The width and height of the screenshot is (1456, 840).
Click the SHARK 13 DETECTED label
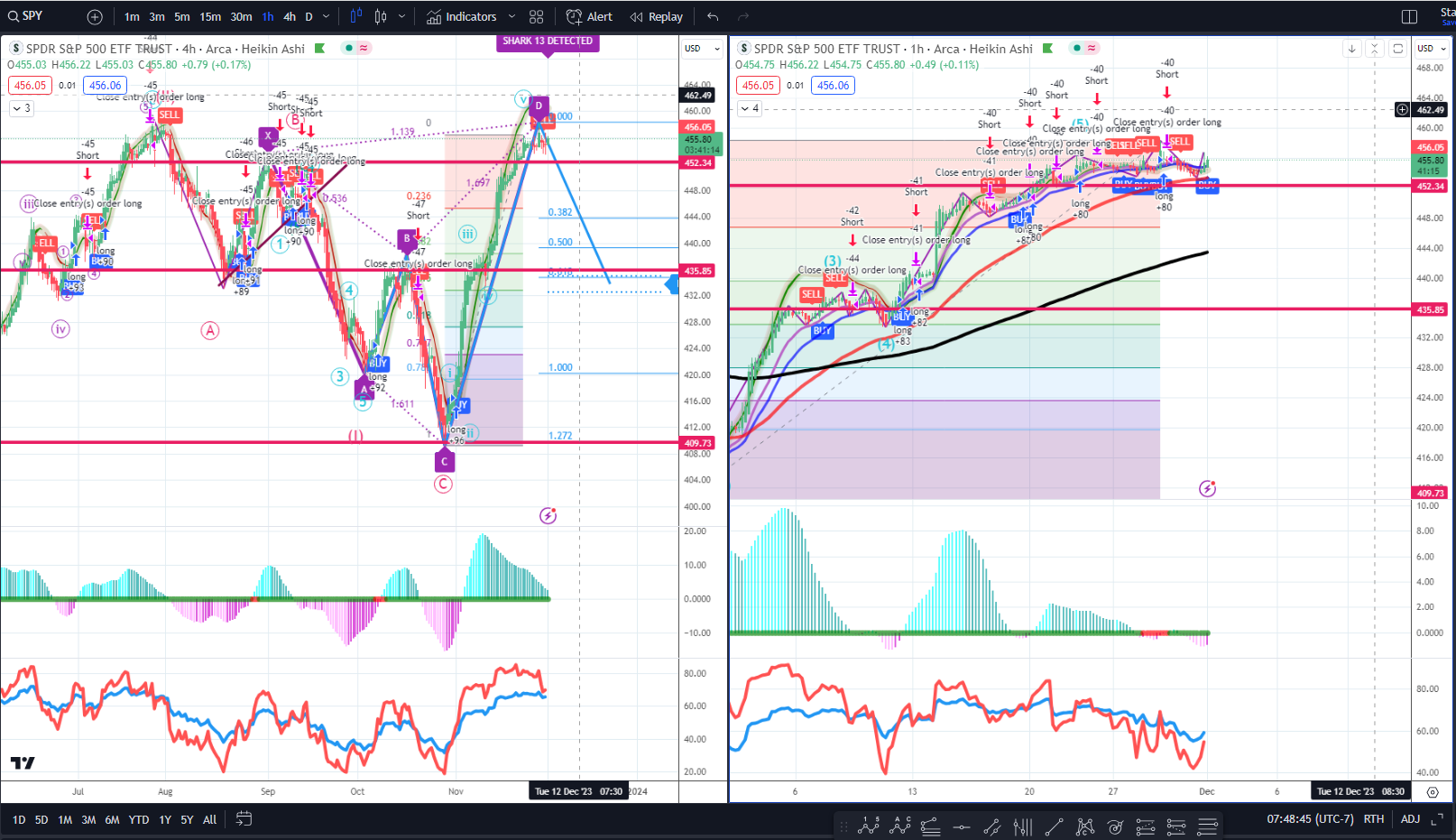tap(548, 42)
